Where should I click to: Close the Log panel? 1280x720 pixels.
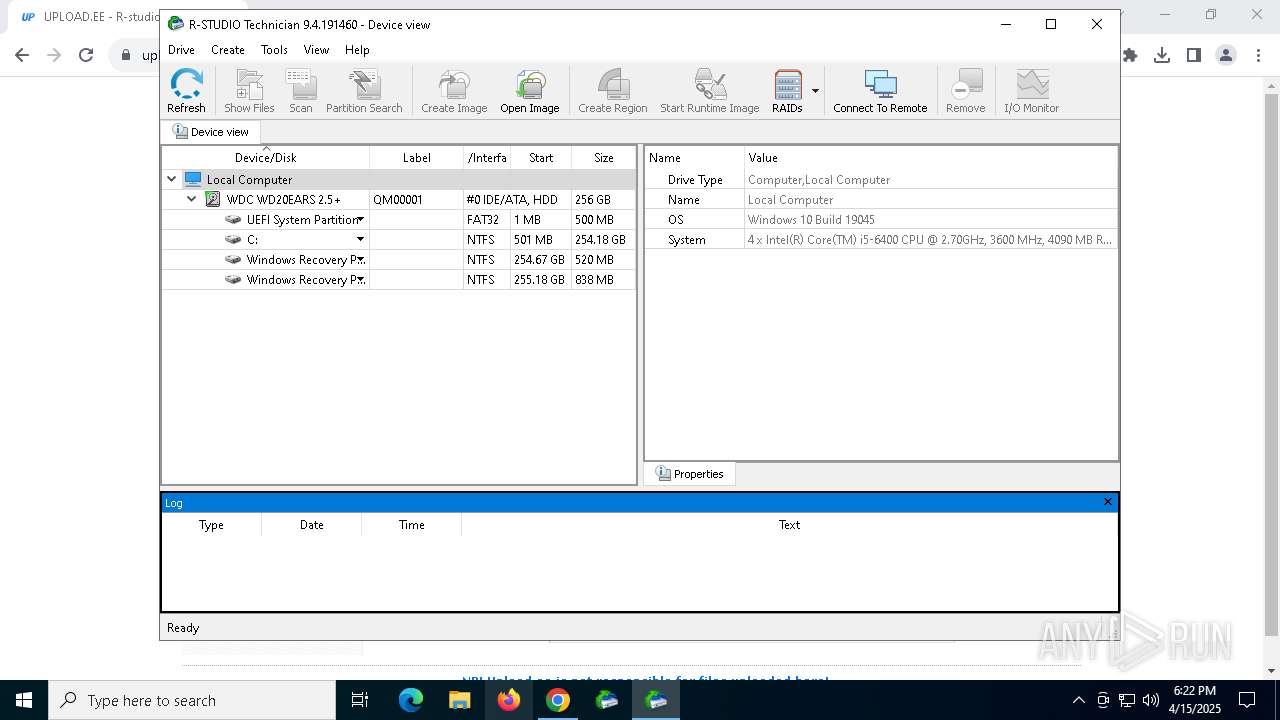[1107, 502]
